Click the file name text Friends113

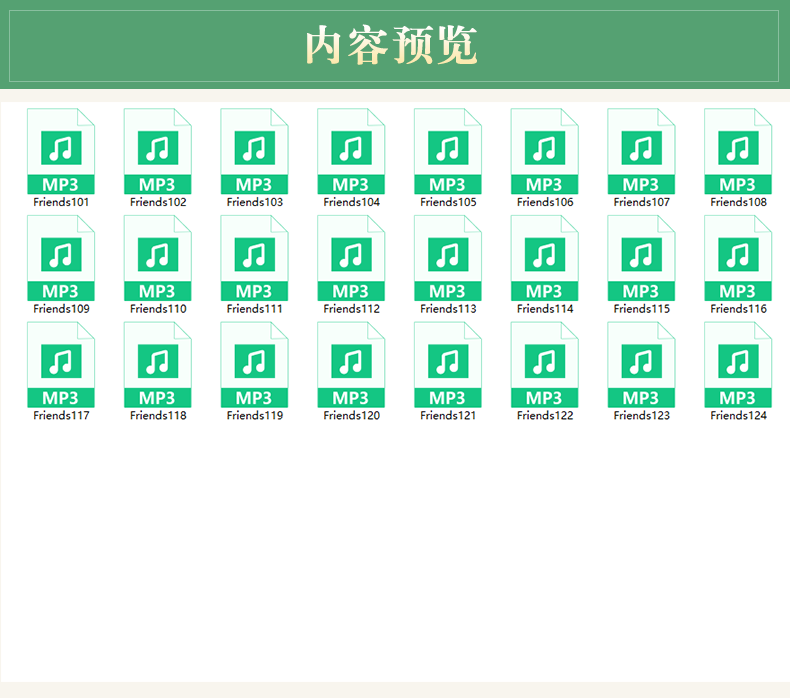(x=448, y=309)
